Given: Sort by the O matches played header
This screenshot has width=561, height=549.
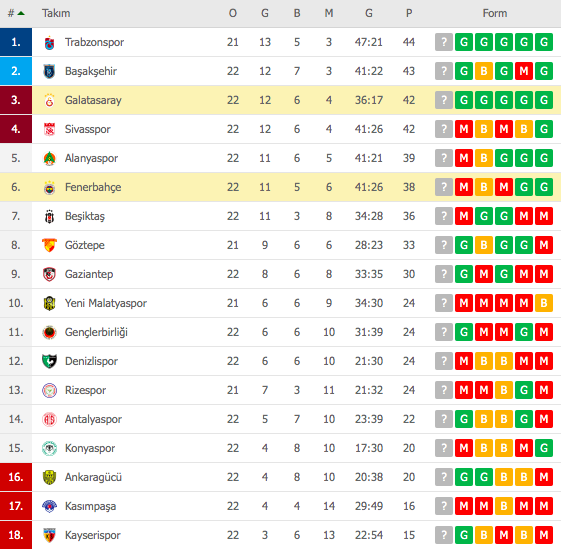Looking at the screenshot, I should pos(233,13).
